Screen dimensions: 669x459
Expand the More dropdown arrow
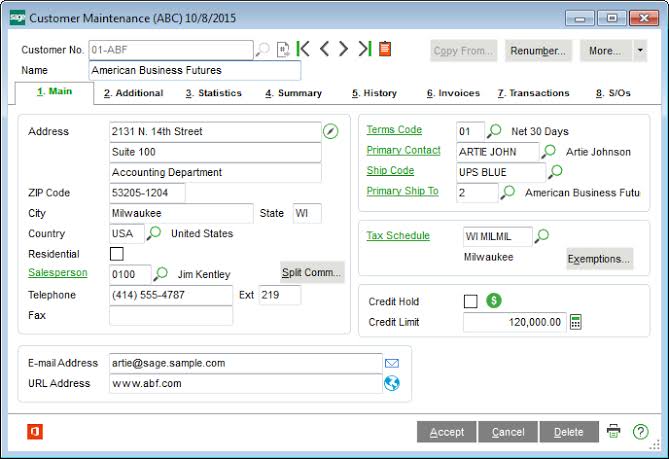(x=640, y=50)
